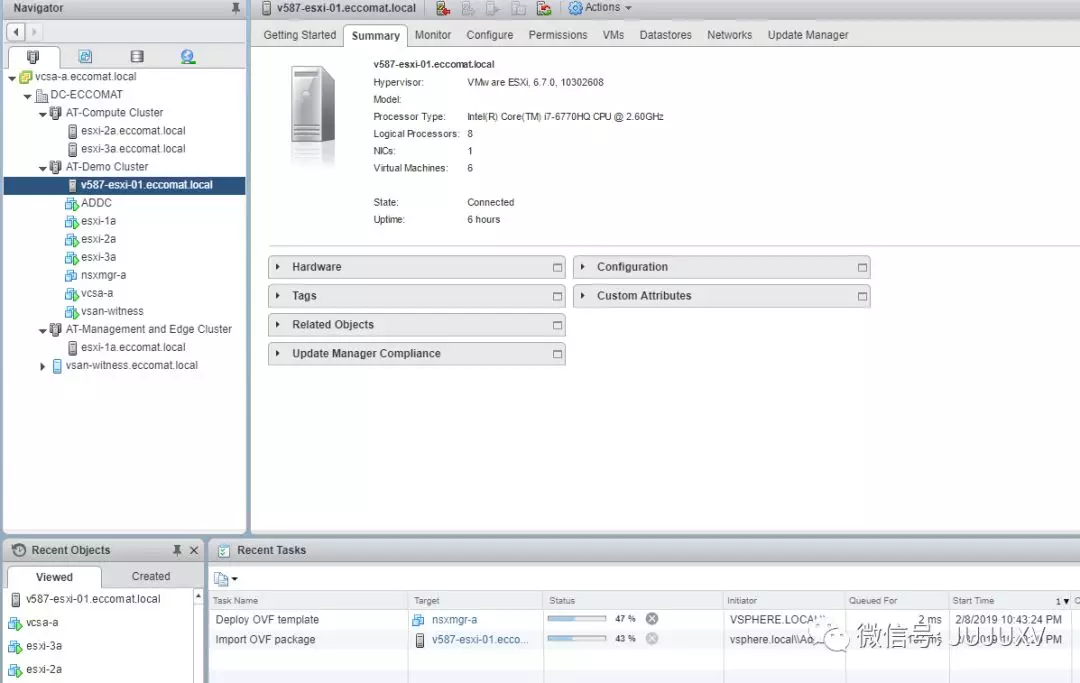Open v587-esxi-01 target link in tasks
1080x683 pixels.
pos(480,640)
